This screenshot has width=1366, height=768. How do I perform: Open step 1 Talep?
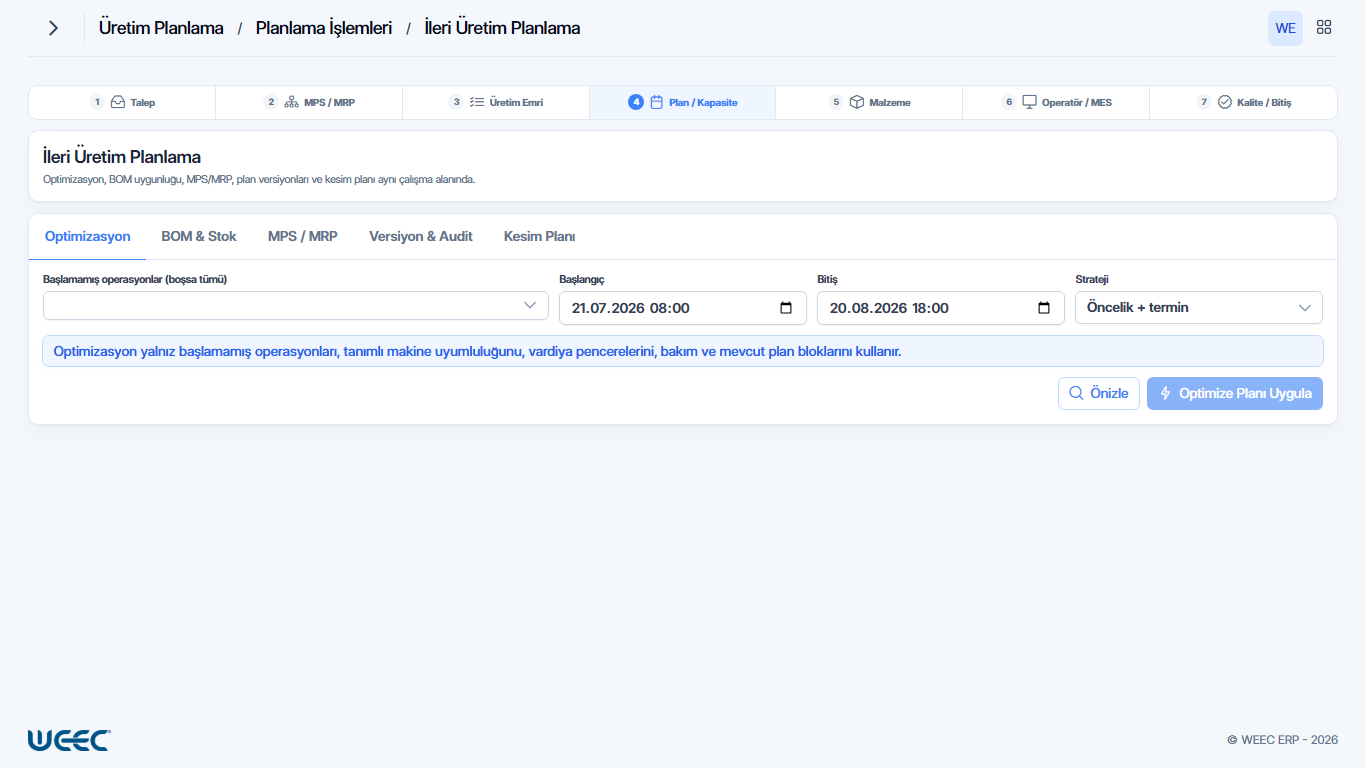tap(122, 102)
